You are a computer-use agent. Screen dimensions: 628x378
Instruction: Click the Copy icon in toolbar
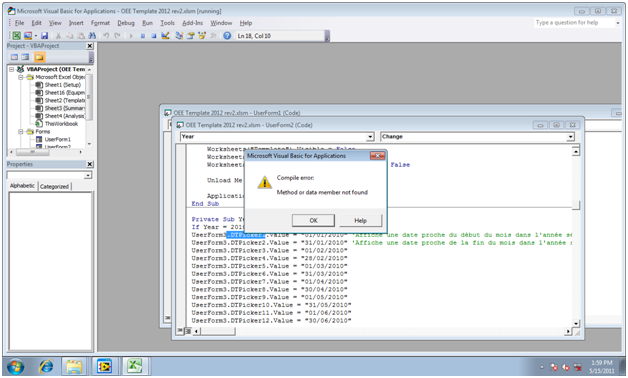coord(69,36)
